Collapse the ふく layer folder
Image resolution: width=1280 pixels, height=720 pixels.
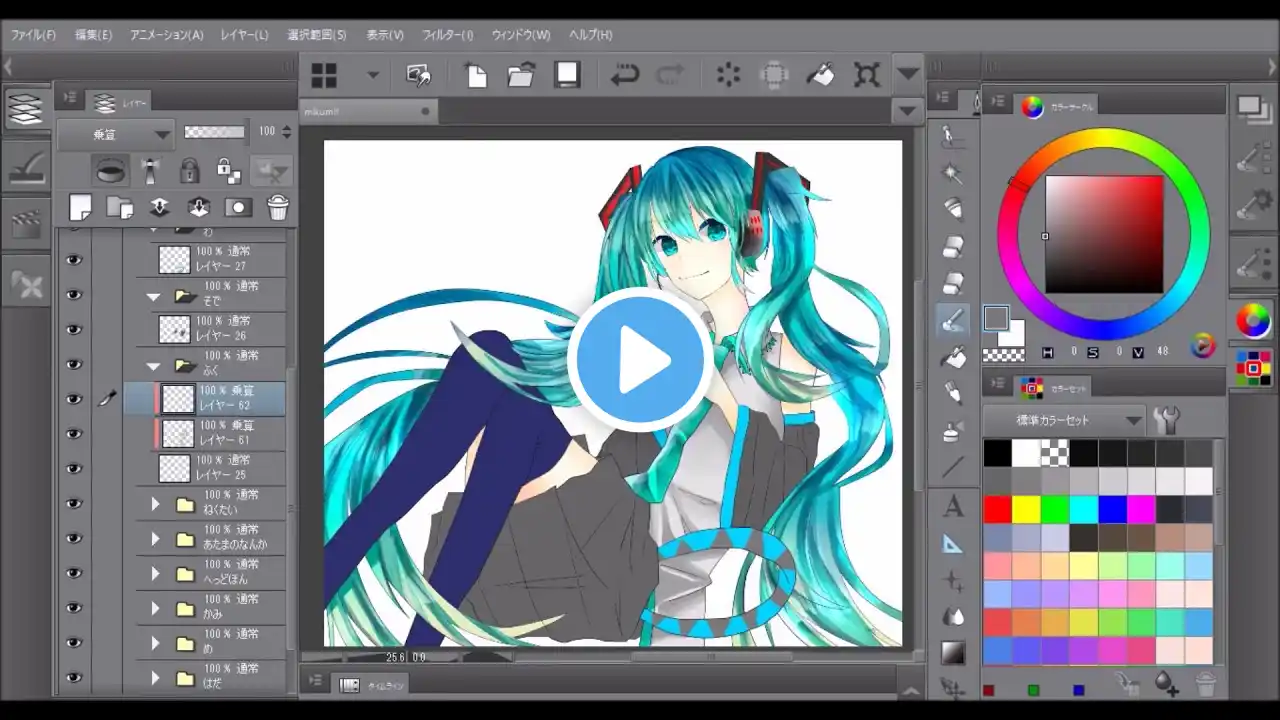[153, 365]
